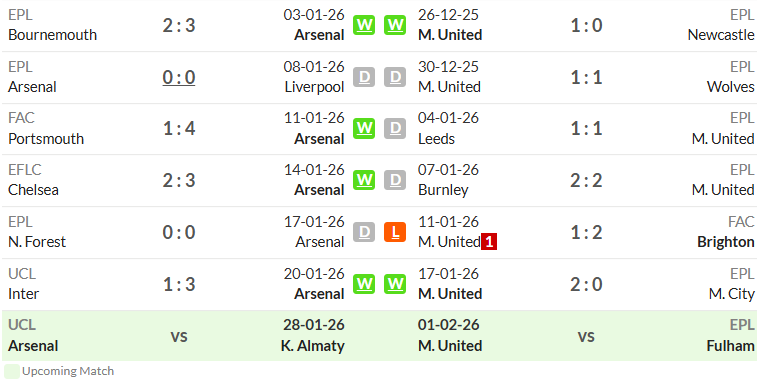The height and width of the screenshot is (392, 757).
Task: Click the W badge for Bournemouth vs Arsenal
Action: 364,25
